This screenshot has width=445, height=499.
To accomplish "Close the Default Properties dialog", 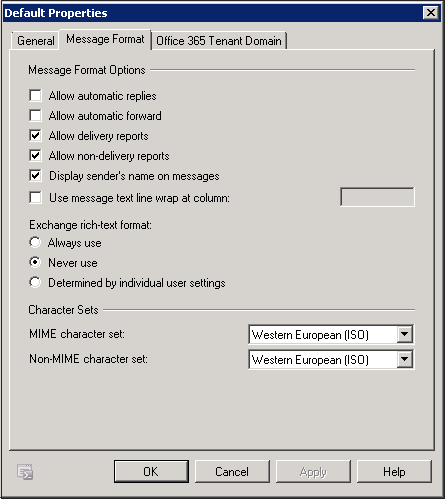I will (x=431, y=13).
